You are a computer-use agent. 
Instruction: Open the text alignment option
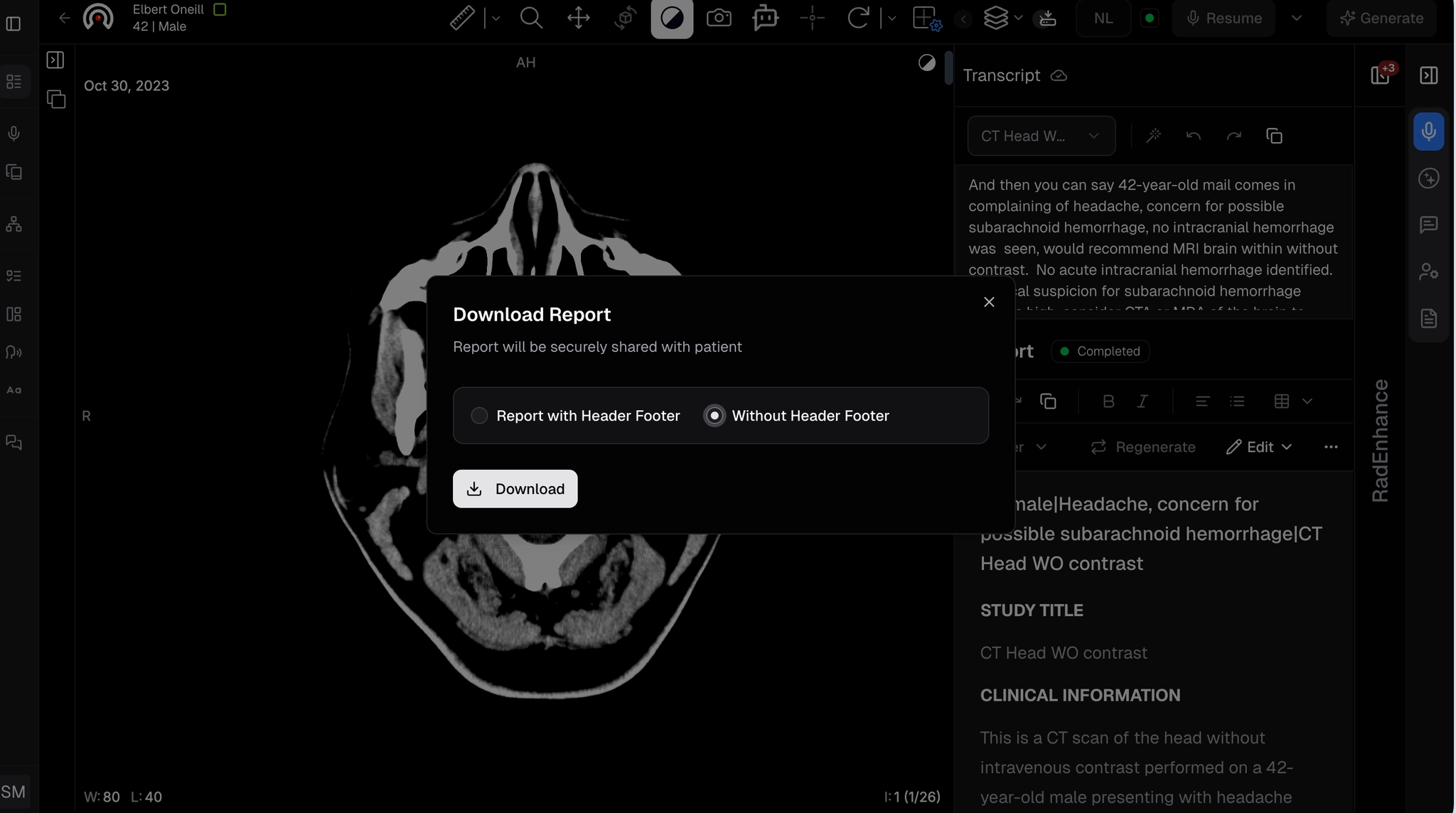[1202, 402]
